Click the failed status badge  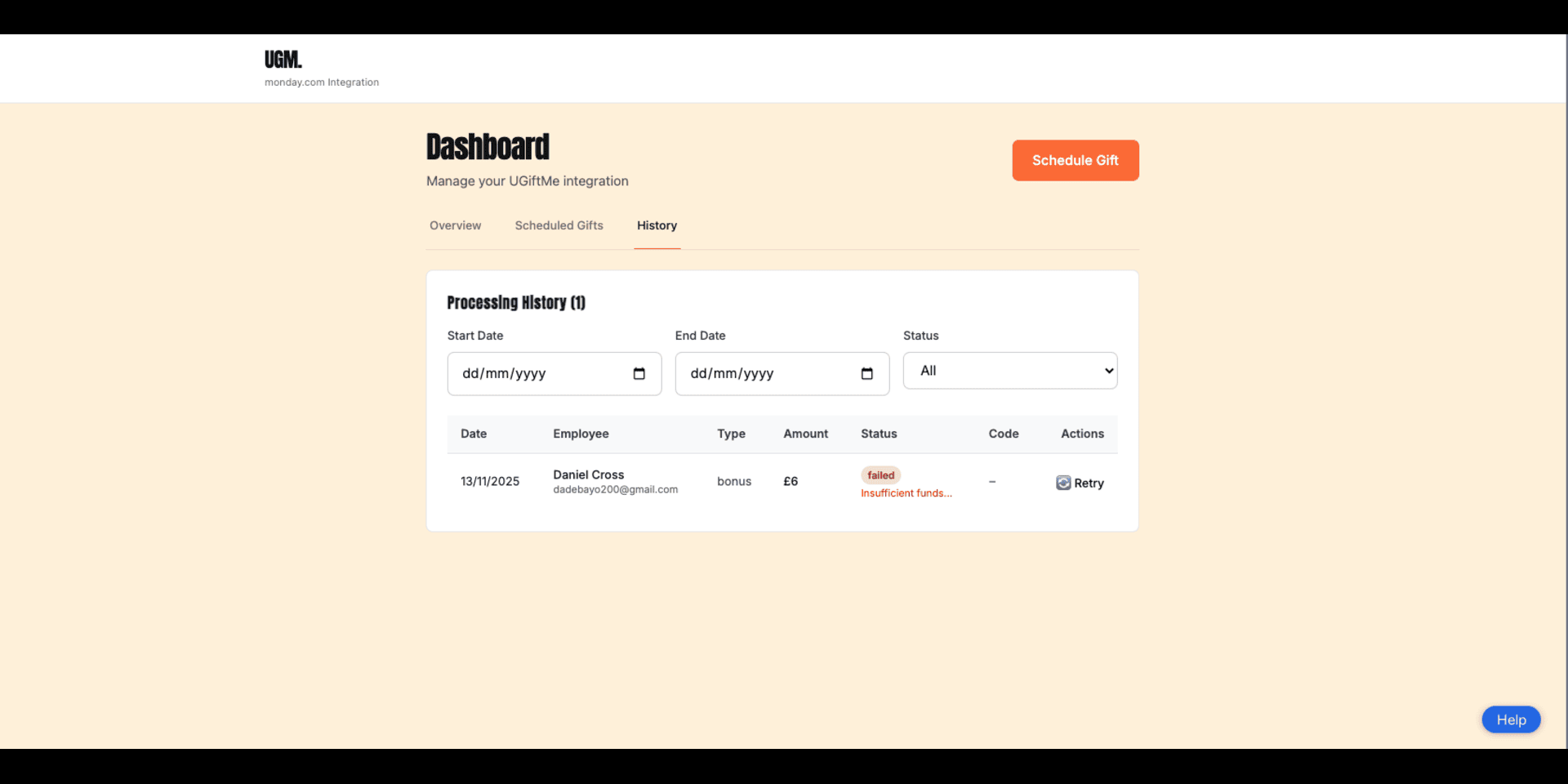click(880, 475)
